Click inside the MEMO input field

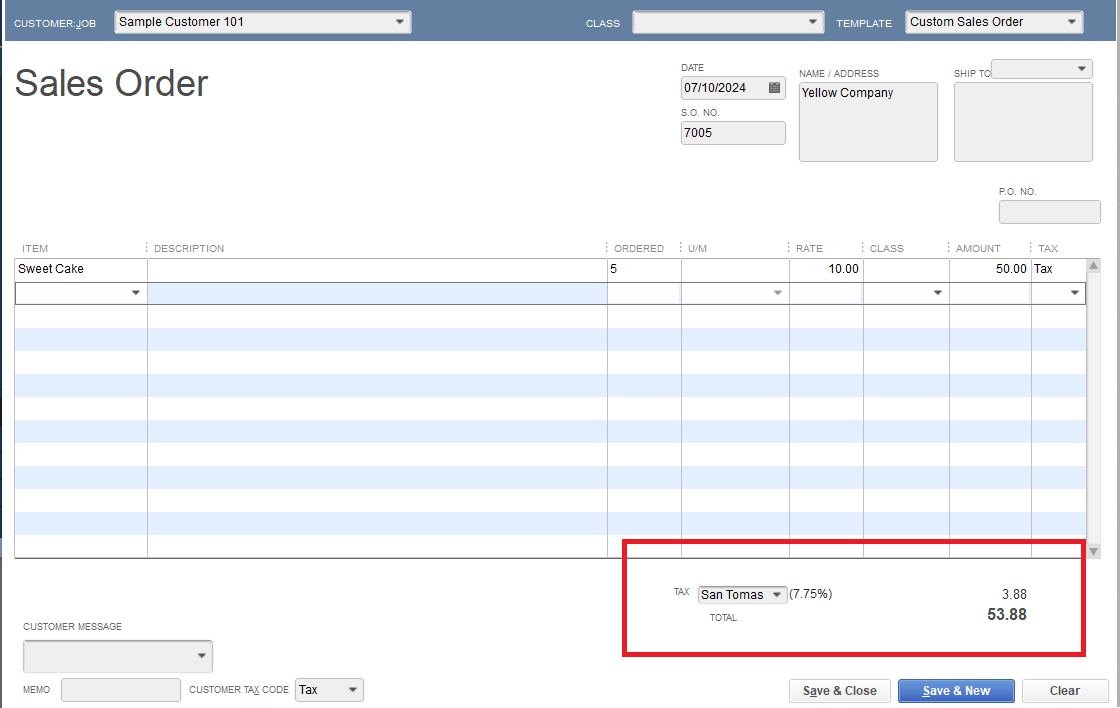[120, 689]
